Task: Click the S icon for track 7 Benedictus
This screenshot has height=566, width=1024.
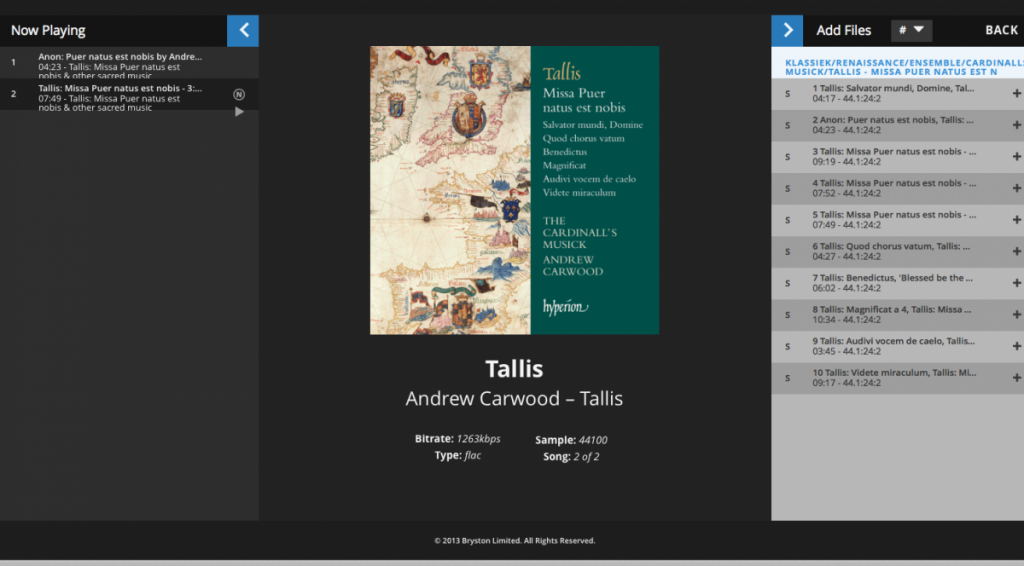Action: pyautogui.click(x=788, y=283)
